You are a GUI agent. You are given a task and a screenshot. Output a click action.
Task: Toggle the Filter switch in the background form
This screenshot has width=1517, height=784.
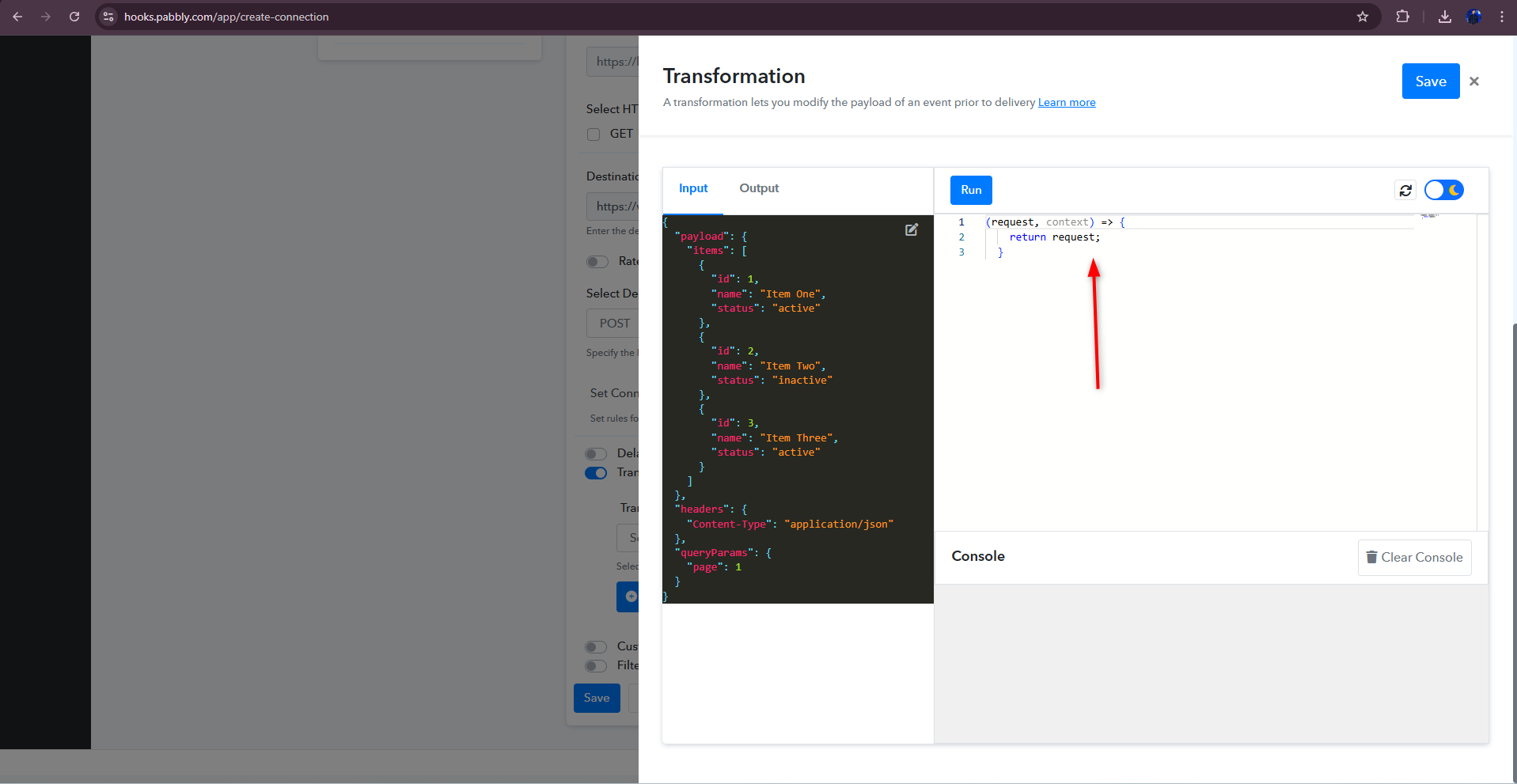click(x=596, y=666)
